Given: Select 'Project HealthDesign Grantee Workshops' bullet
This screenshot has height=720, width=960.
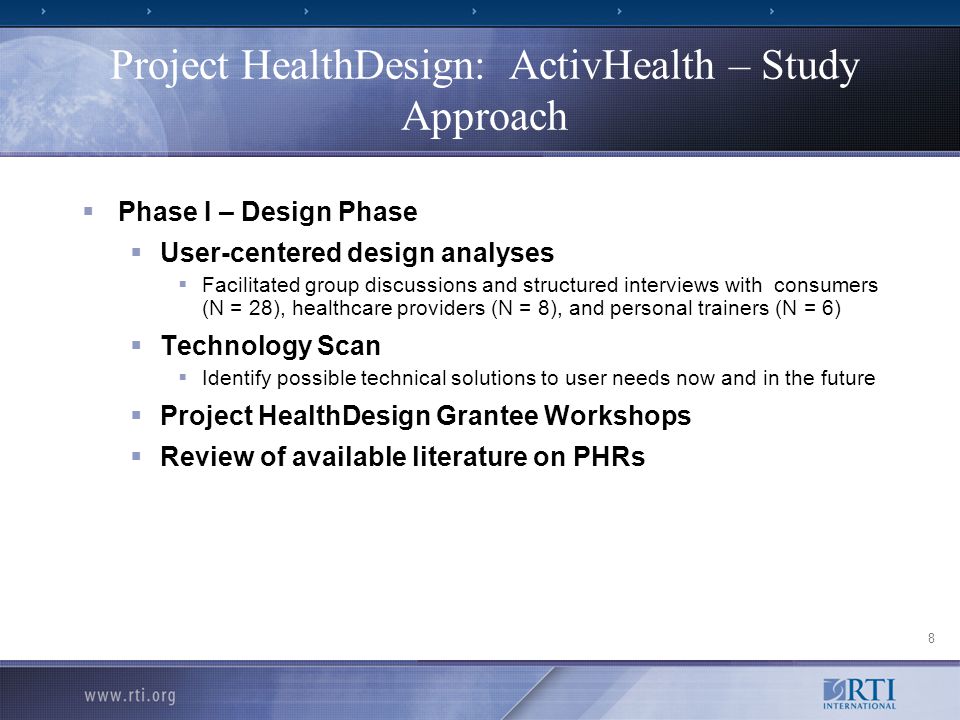Looking at the screenshot, I should pyautogui.click(x=426, y=416).
